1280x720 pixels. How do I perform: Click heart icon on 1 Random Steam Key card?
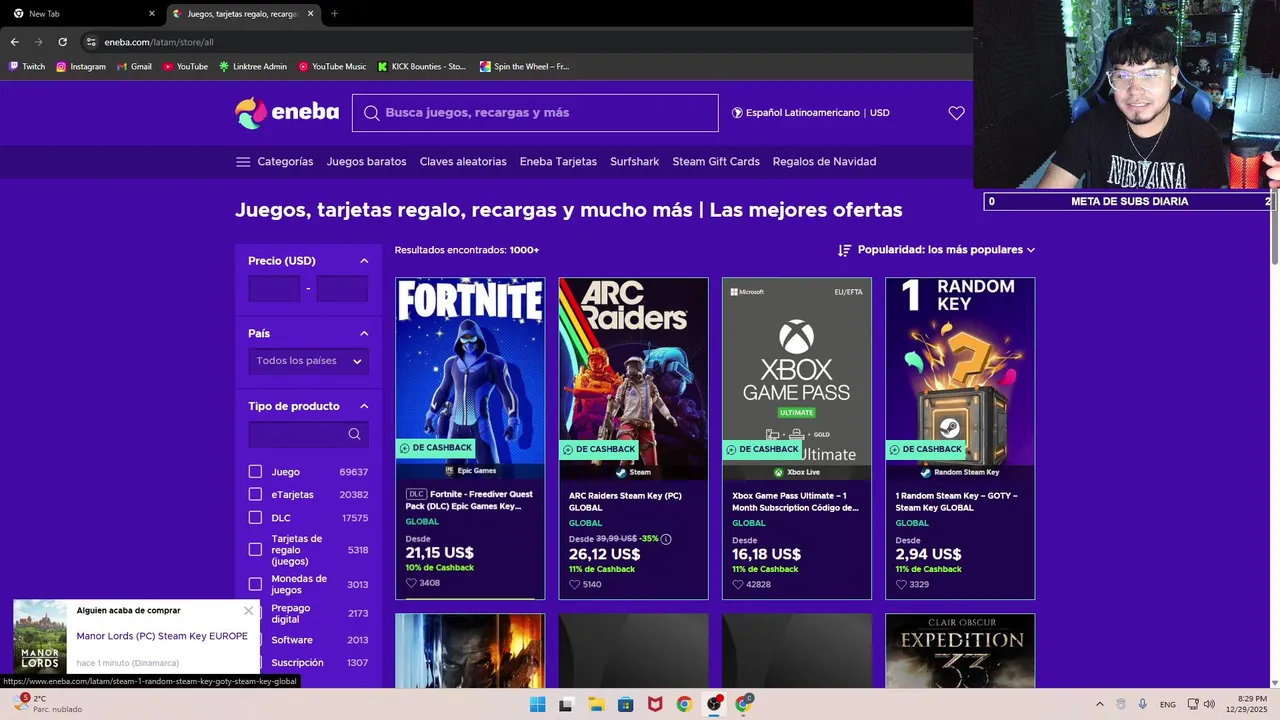pos(901,584)
